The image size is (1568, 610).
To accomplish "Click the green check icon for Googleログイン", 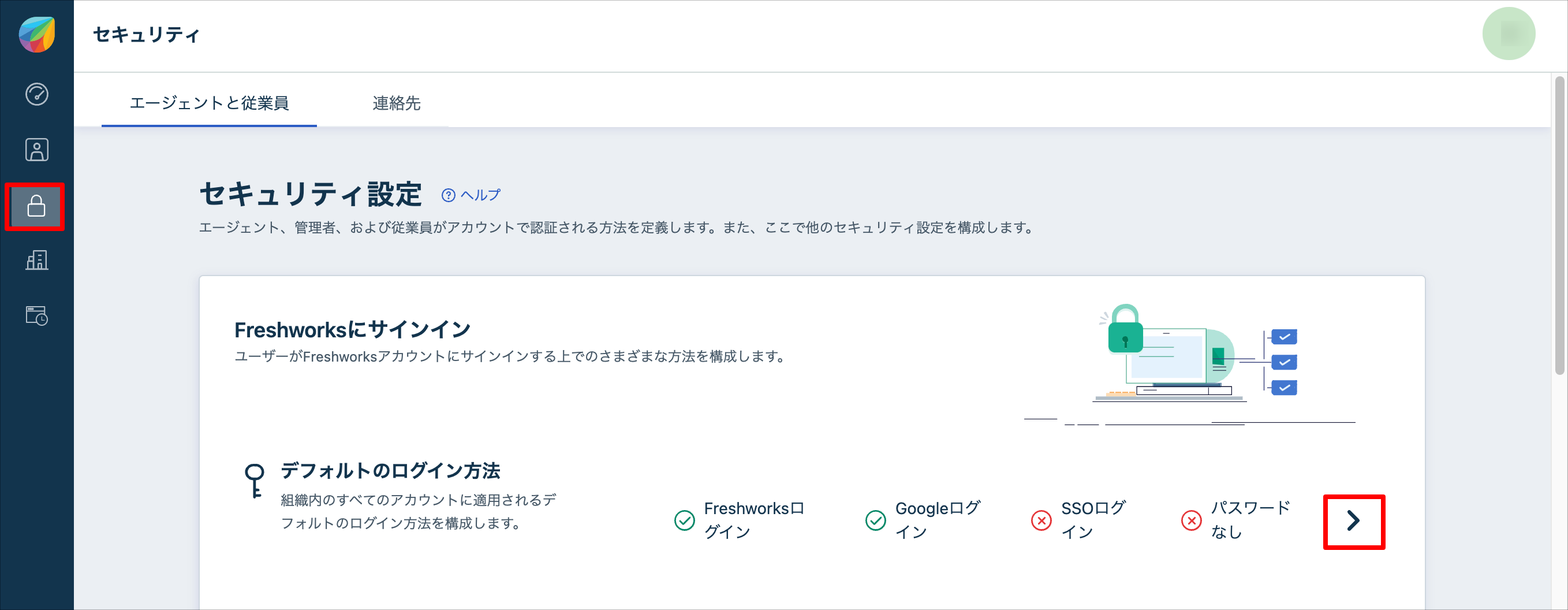I will coord(875,520).
